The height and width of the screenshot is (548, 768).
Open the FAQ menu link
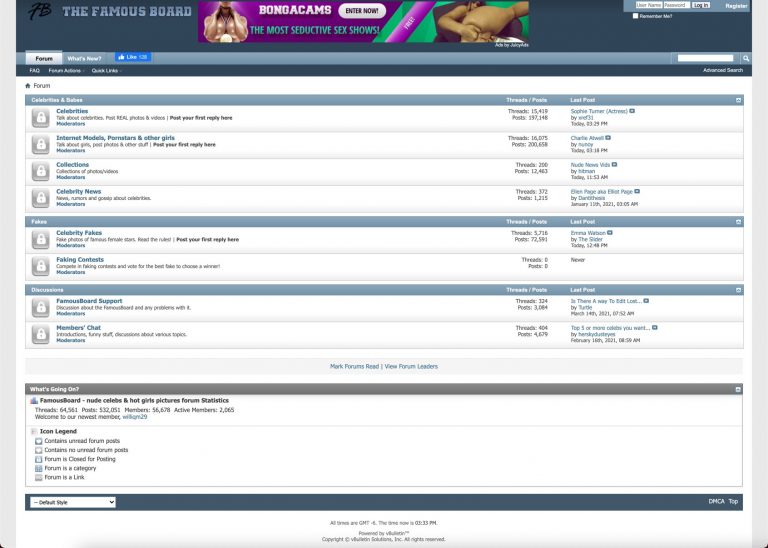click(x=34, y=71)
